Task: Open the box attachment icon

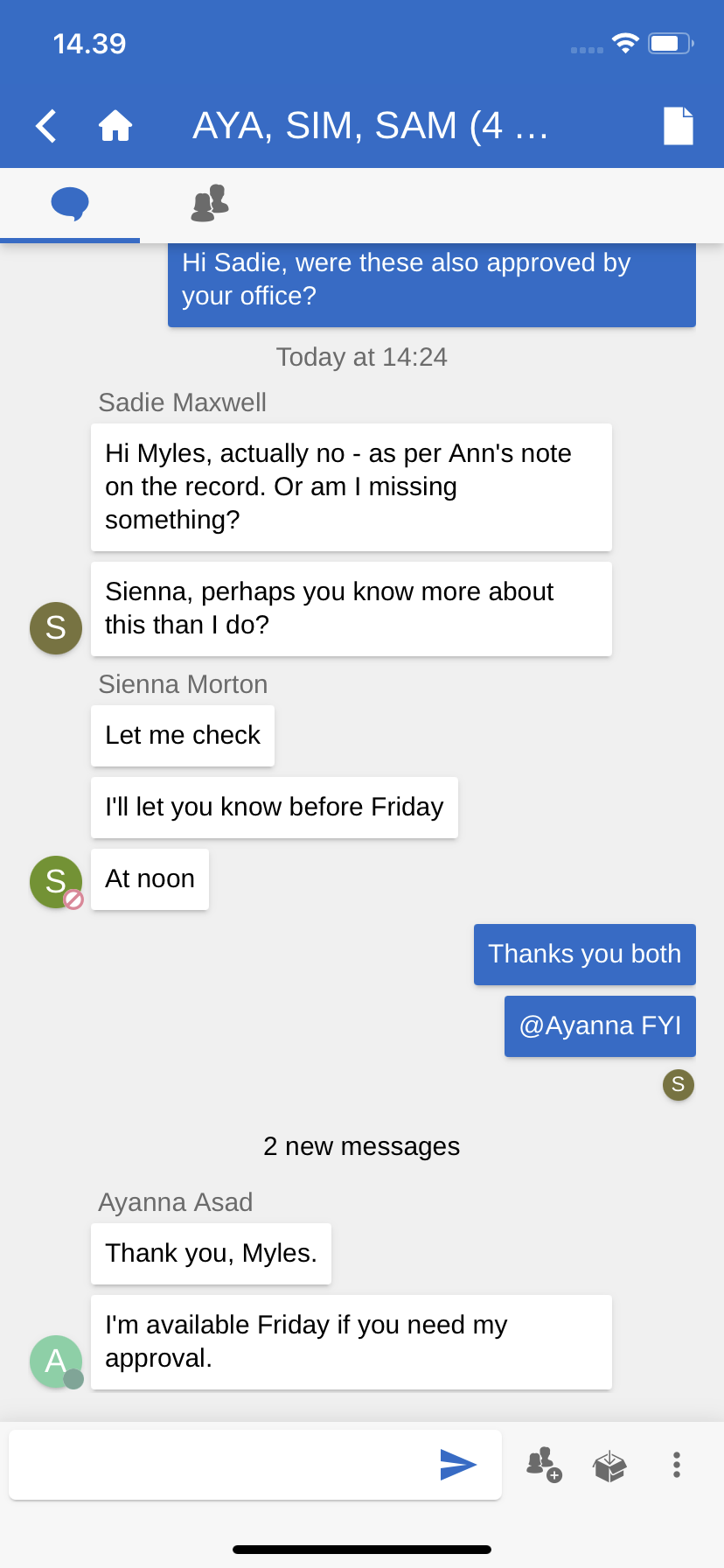Action: [x=609, y=1466]
